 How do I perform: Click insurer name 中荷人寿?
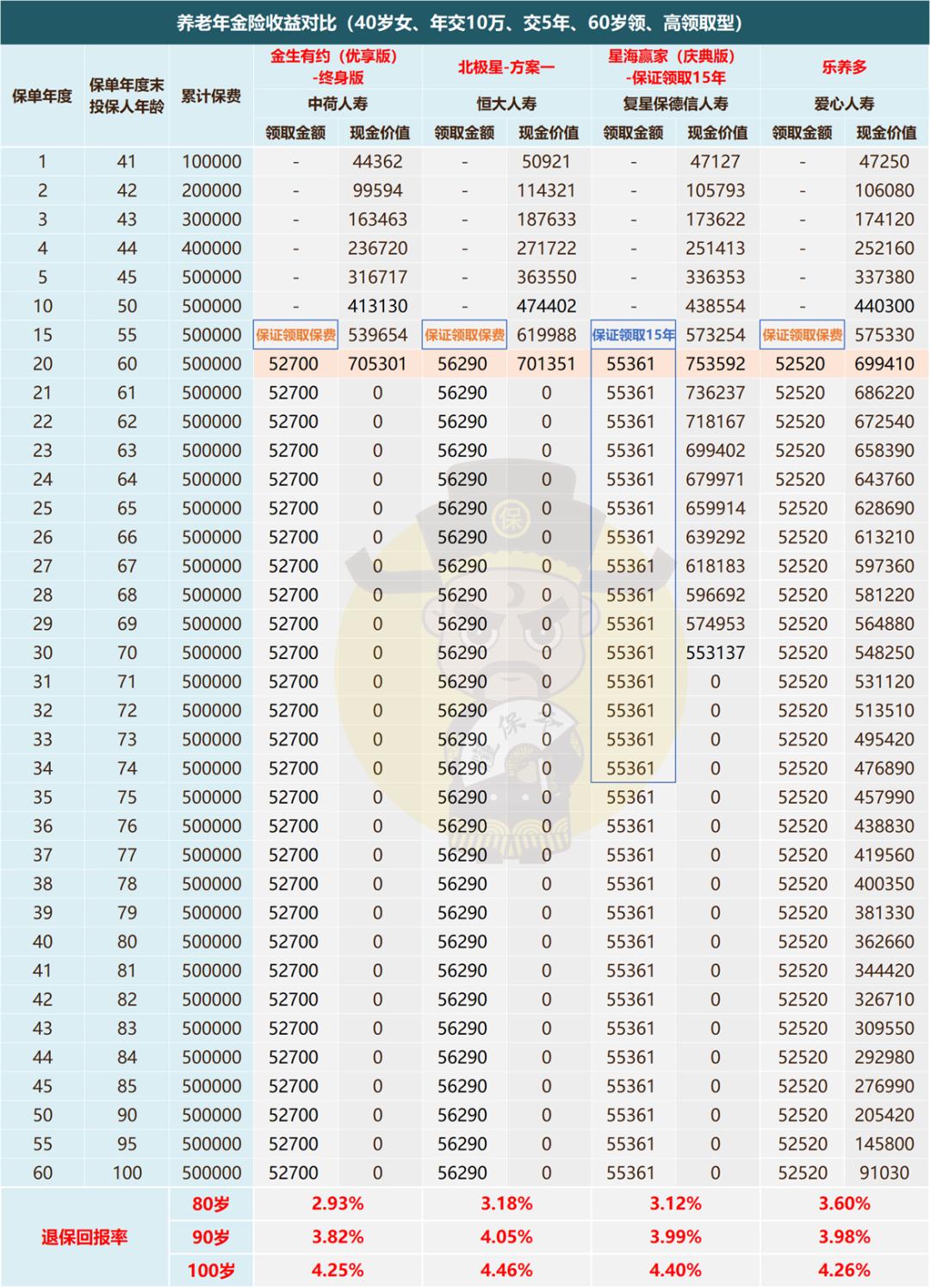[x=338, y=103]
